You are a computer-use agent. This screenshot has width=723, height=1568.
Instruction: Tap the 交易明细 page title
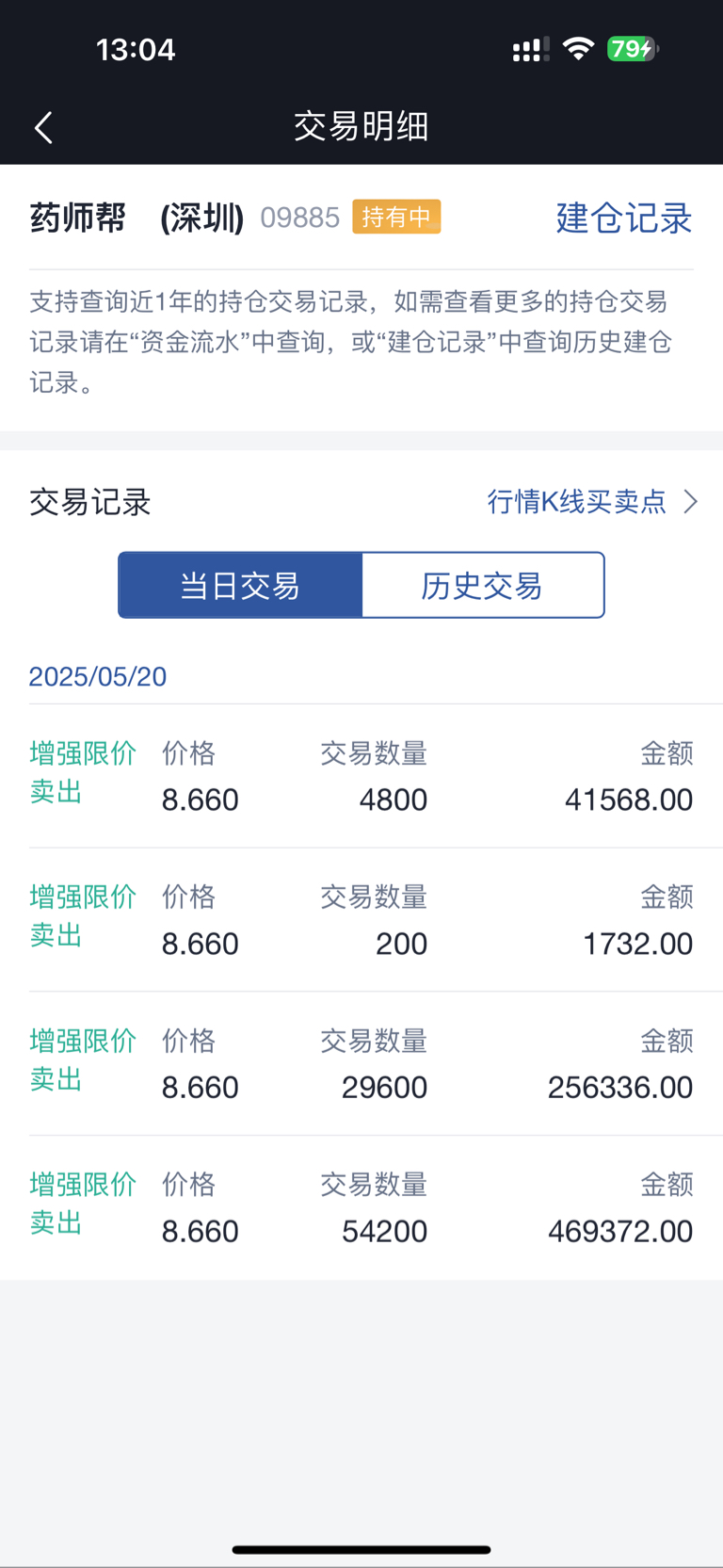tap(361, 126)
